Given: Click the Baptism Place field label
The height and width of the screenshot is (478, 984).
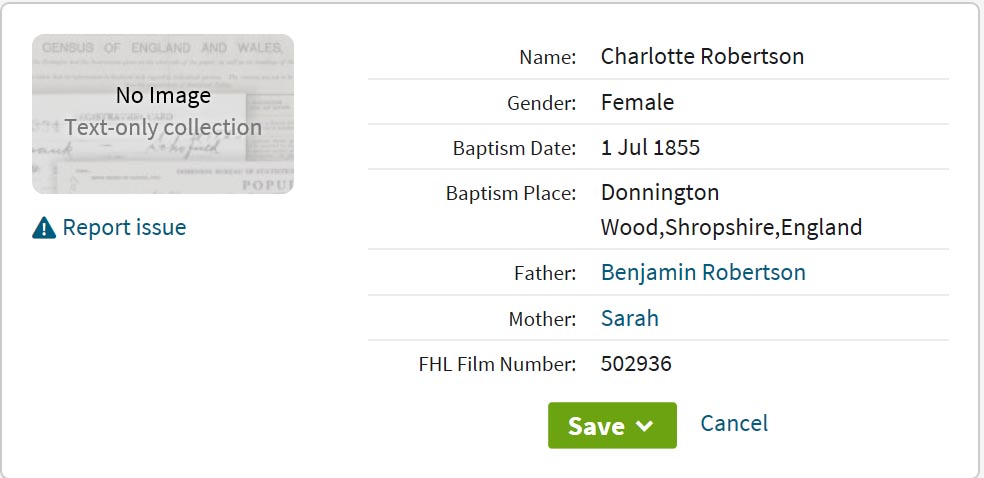Looking at the screenshot, I should pyautogui.click(x=511, y=194).
